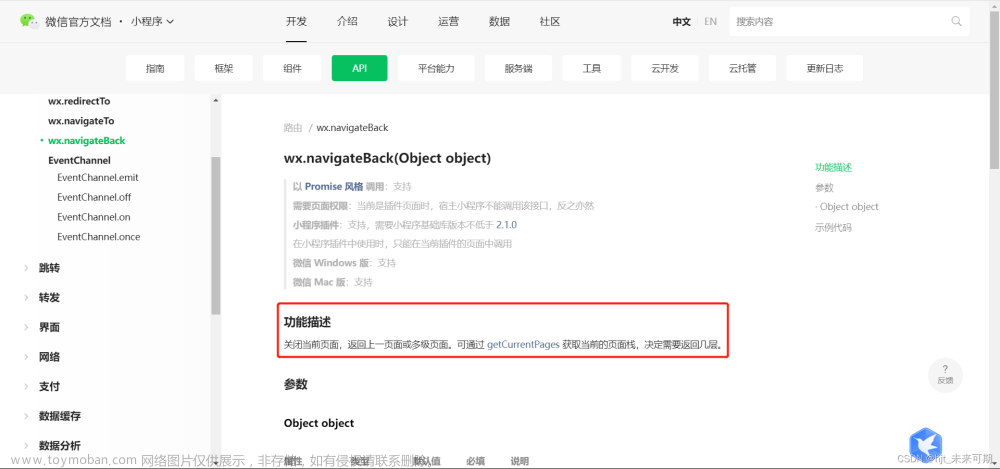Image resolution: width=1000 pixels, height=469 pixels.
Task: Open the 框架 category button
Action: point(224,68)
